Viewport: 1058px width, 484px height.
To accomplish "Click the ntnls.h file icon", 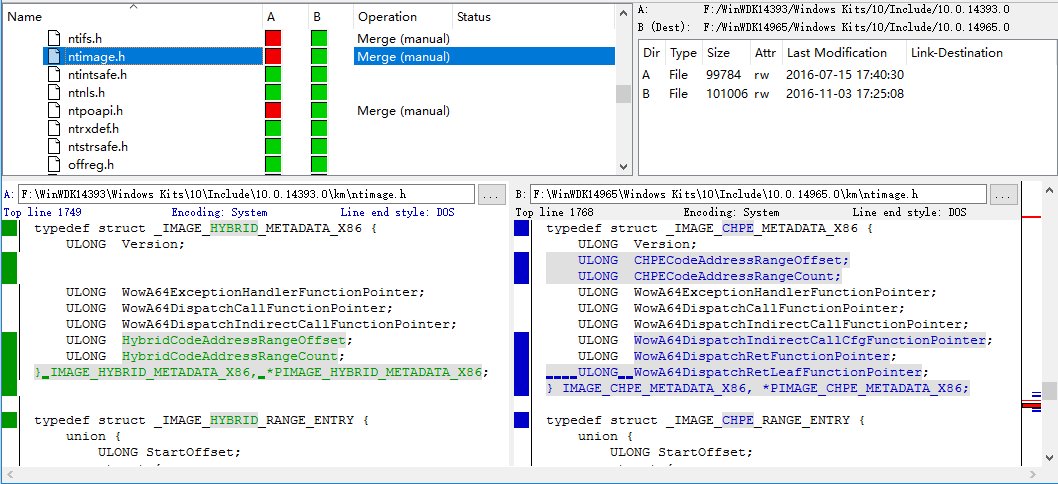I will point(54,92).
